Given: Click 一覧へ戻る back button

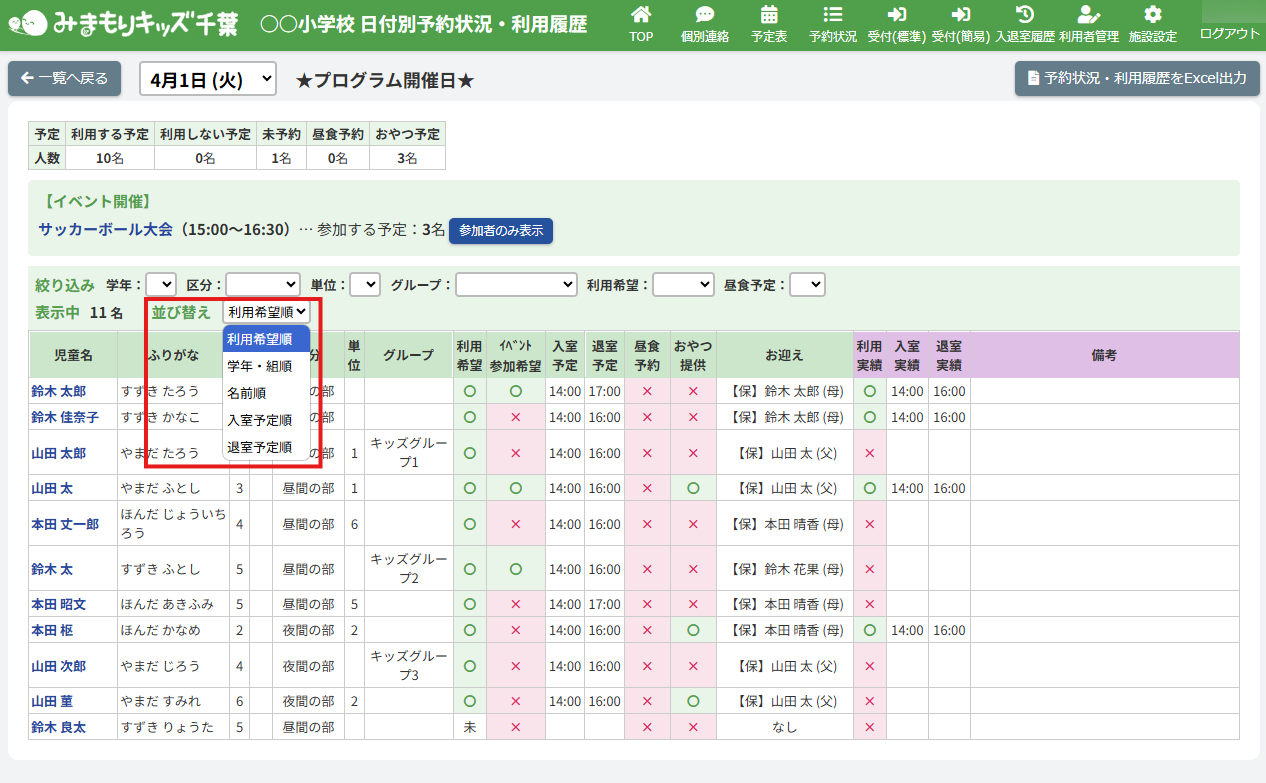Looking at the screenshot, I should [x=64, y=78].
